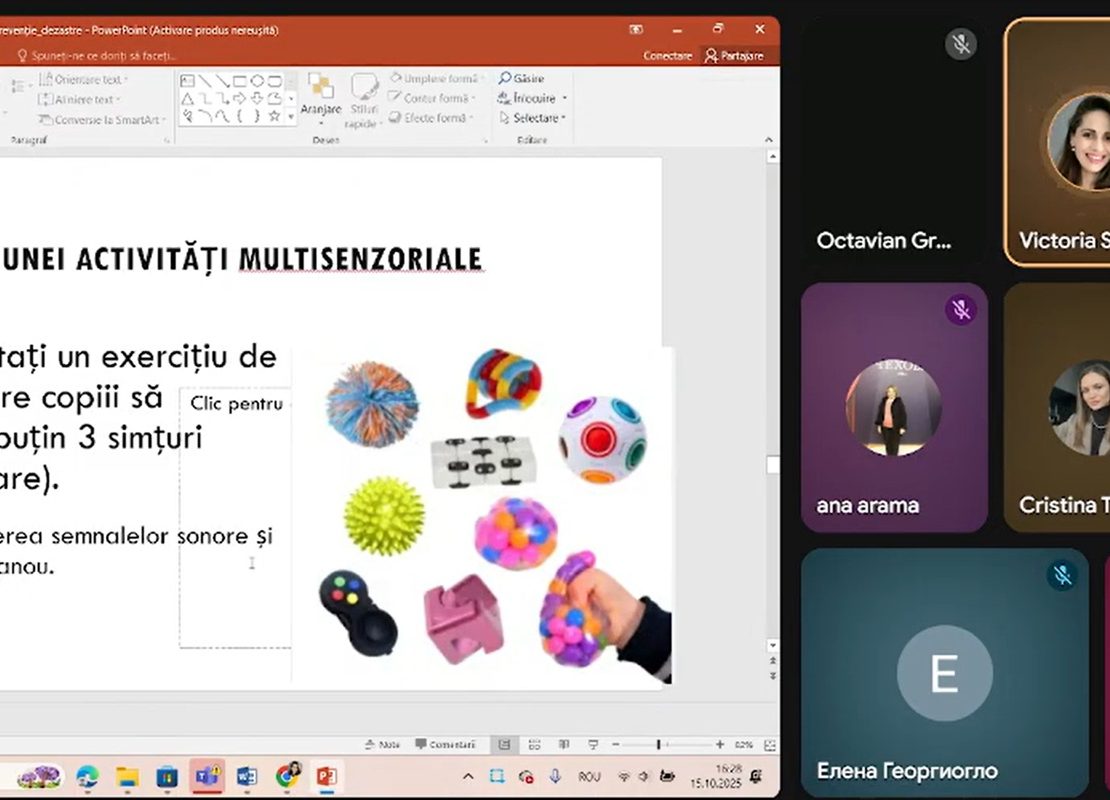Expand the Selectare dropdown in Editare group
This screenshot has height=800, width=1110.
point(539,118)
